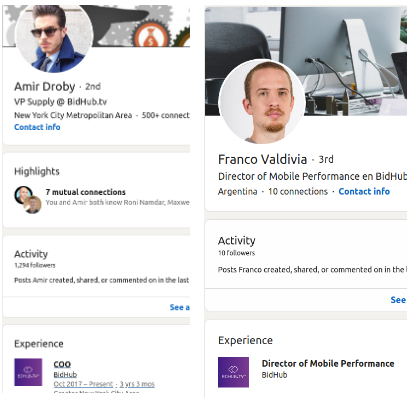Click the BidHub logo in Amir's Experience
409x408 pixels.
(28, 372)
